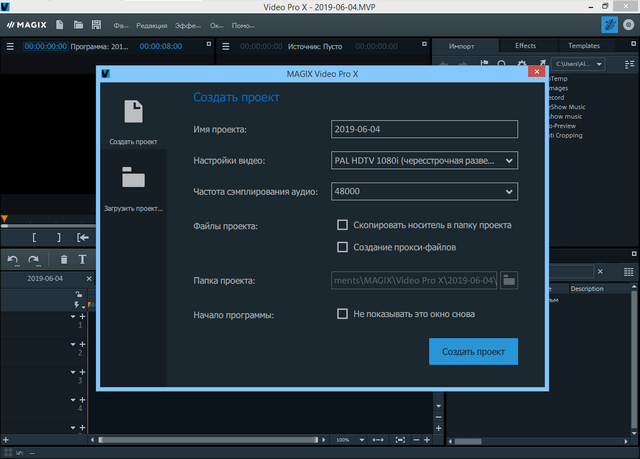This screenshot has height=459, width=640.
Task: Click the round disc icon at top right
Action: tap(629, 25)
